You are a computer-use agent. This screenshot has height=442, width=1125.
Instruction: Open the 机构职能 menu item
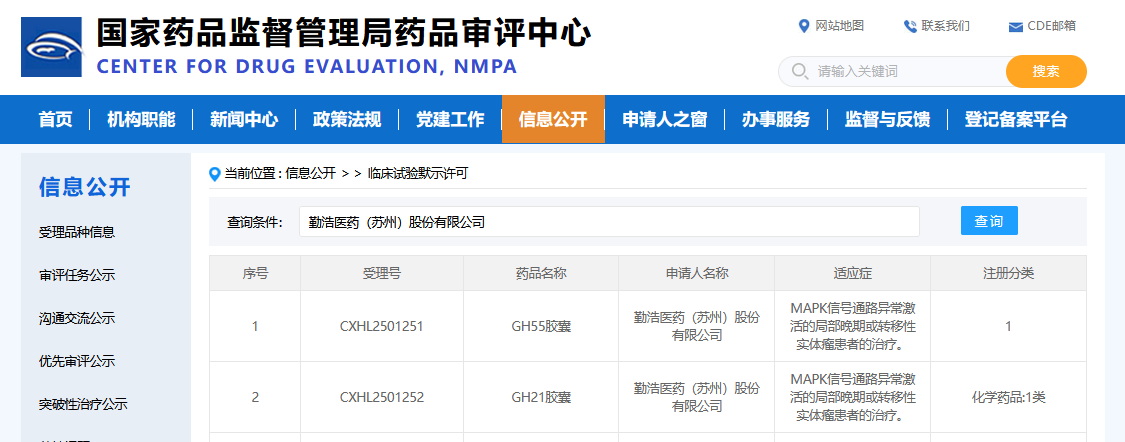click(141, 120)
